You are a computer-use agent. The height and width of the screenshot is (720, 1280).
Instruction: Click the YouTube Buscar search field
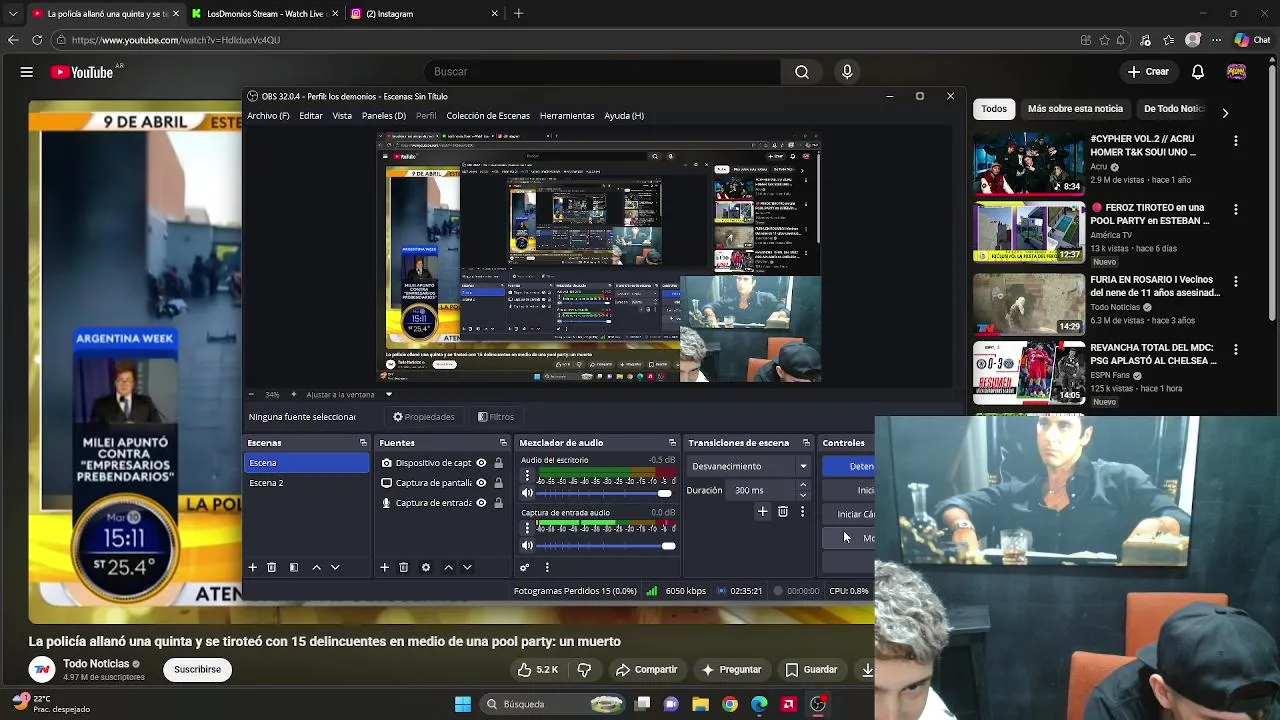click(603, 72)
